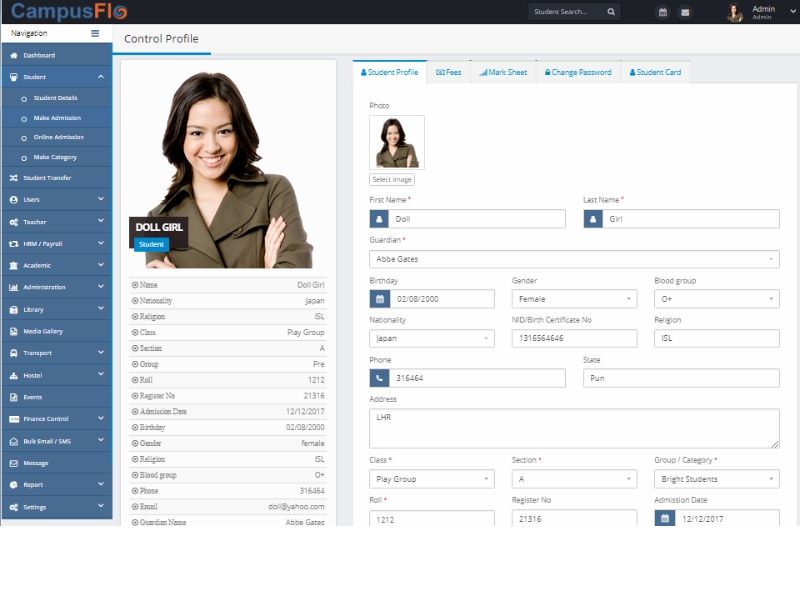Click the First Name input field
Screen dimensions: 800x600
[x=477, y=219]
